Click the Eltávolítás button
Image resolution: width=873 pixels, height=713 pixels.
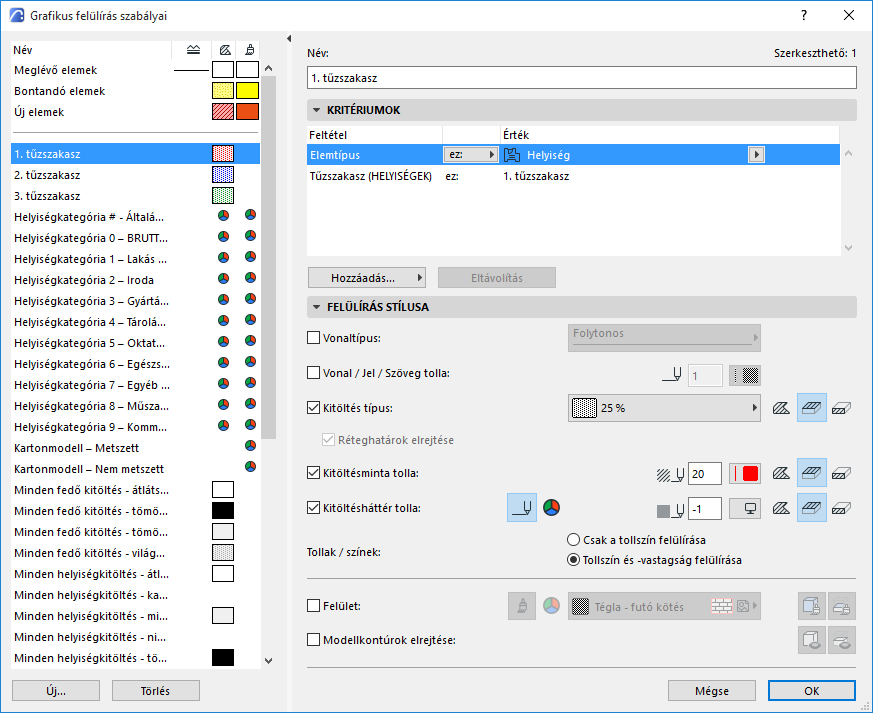[x=497, y=278]
